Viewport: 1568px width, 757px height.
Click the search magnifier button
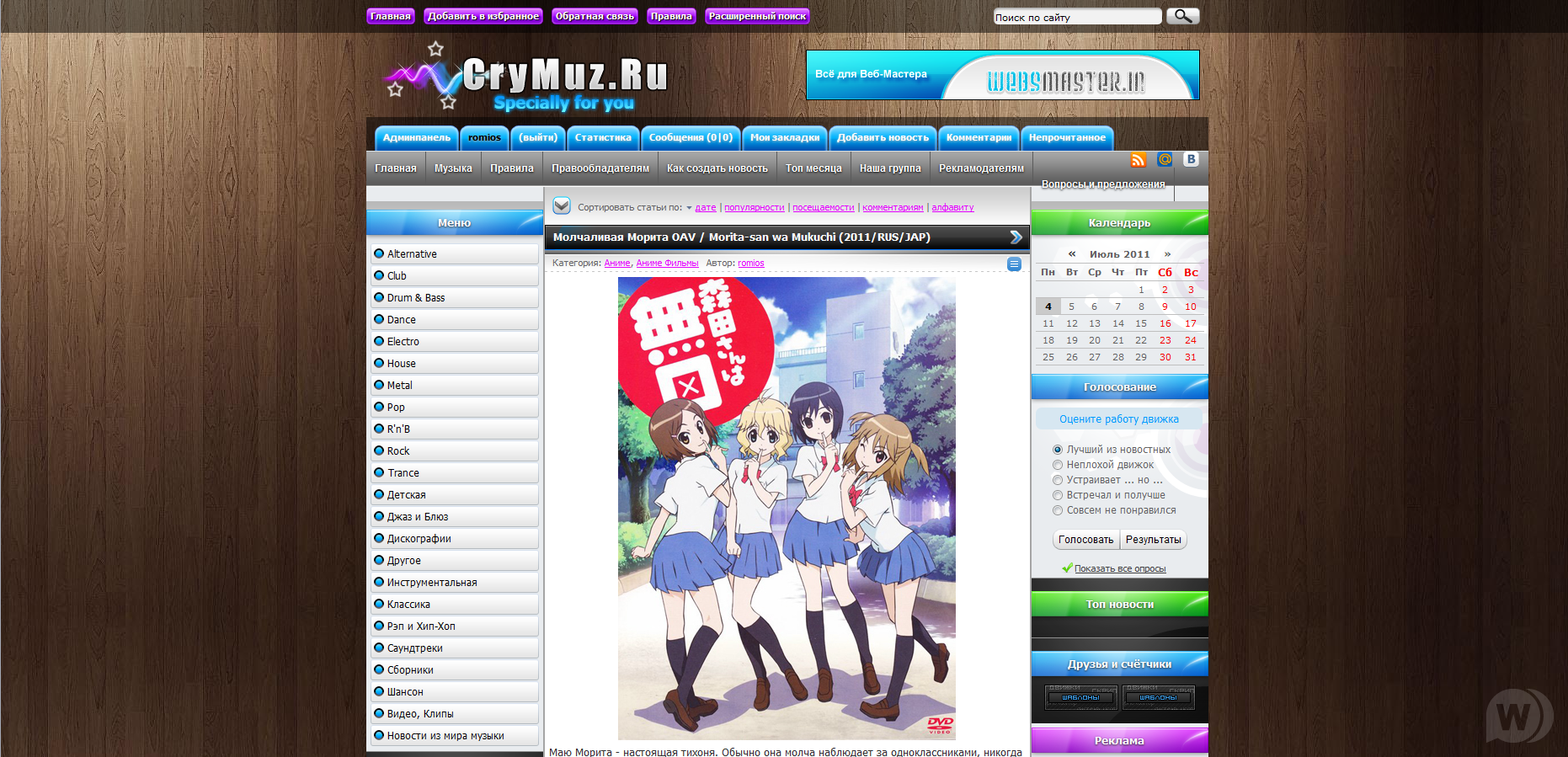coord(1182,16)
